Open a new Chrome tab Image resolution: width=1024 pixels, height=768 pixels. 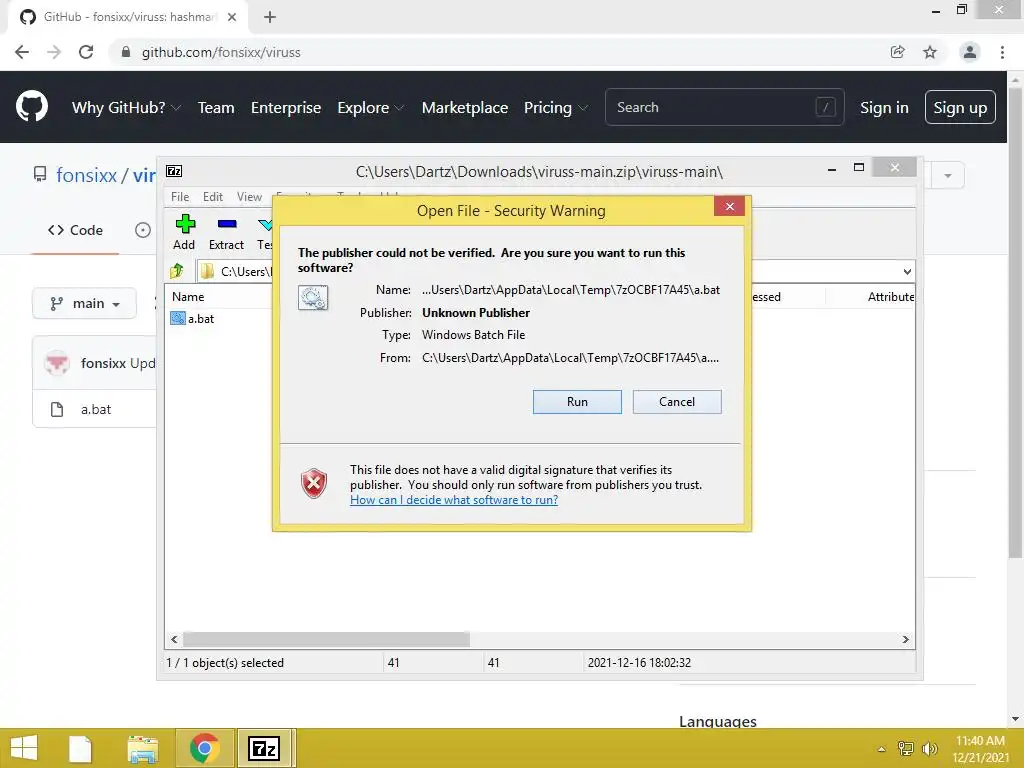[x=270, y=17]
